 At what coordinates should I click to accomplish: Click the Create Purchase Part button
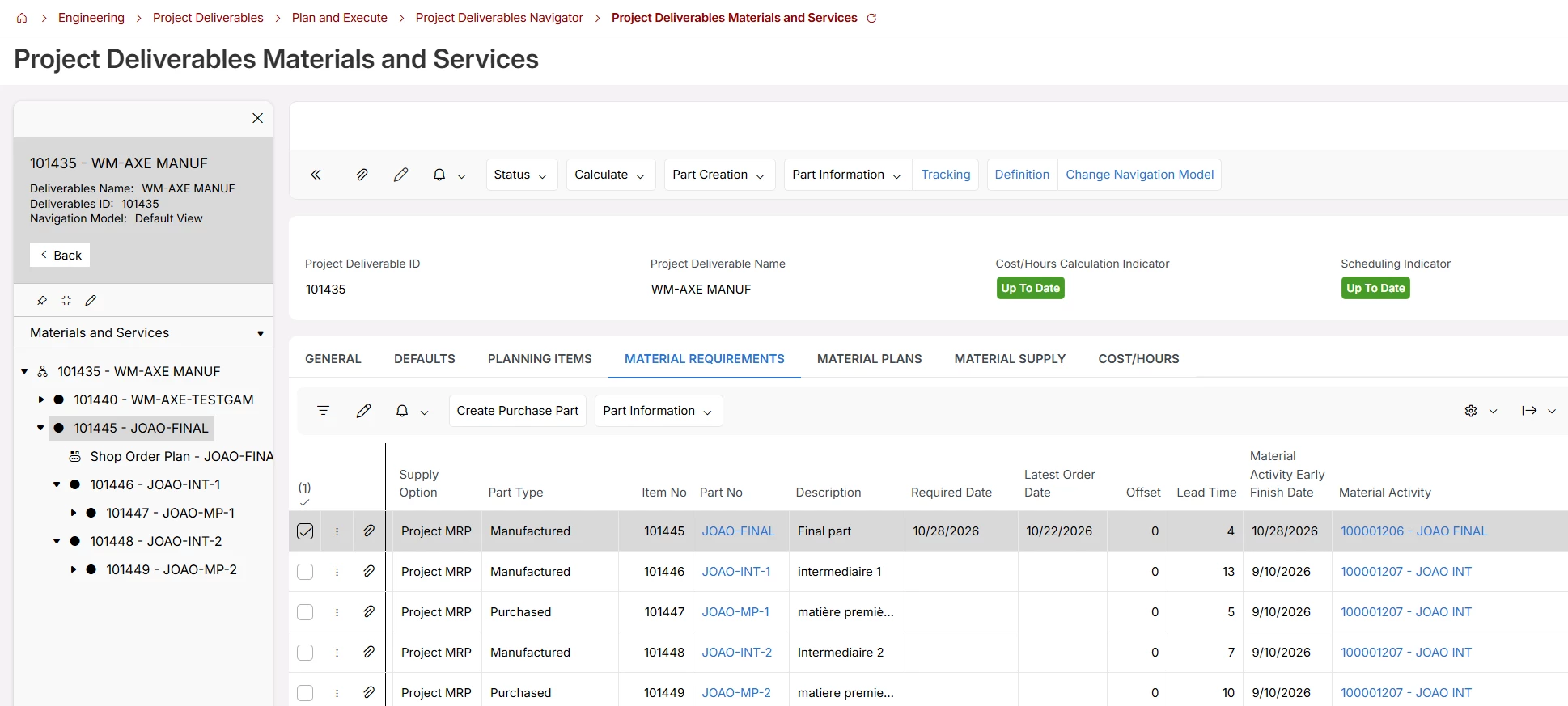pos(518,411)
